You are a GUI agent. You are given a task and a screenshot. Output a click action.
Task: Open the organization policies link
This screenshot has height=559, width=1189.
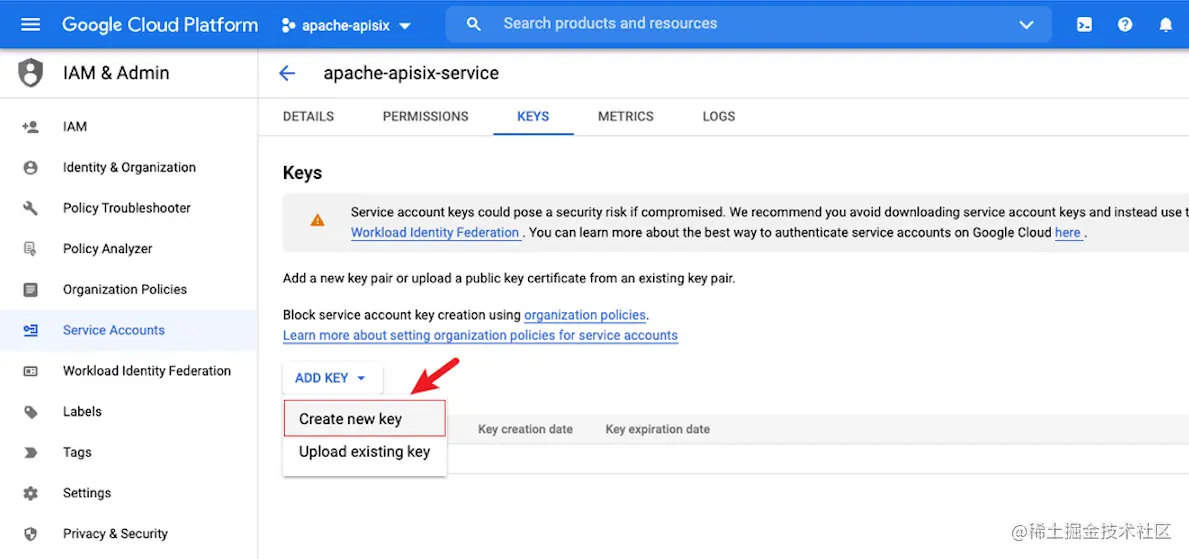[585, 315]
